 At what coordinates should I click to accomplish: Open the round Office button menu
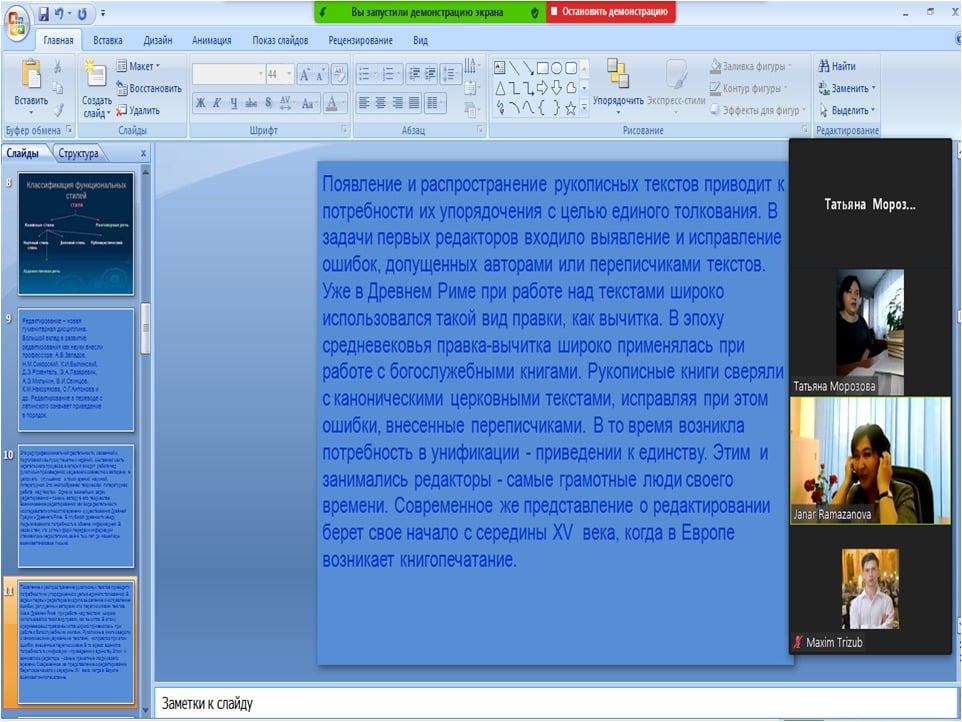coord(17,23)
